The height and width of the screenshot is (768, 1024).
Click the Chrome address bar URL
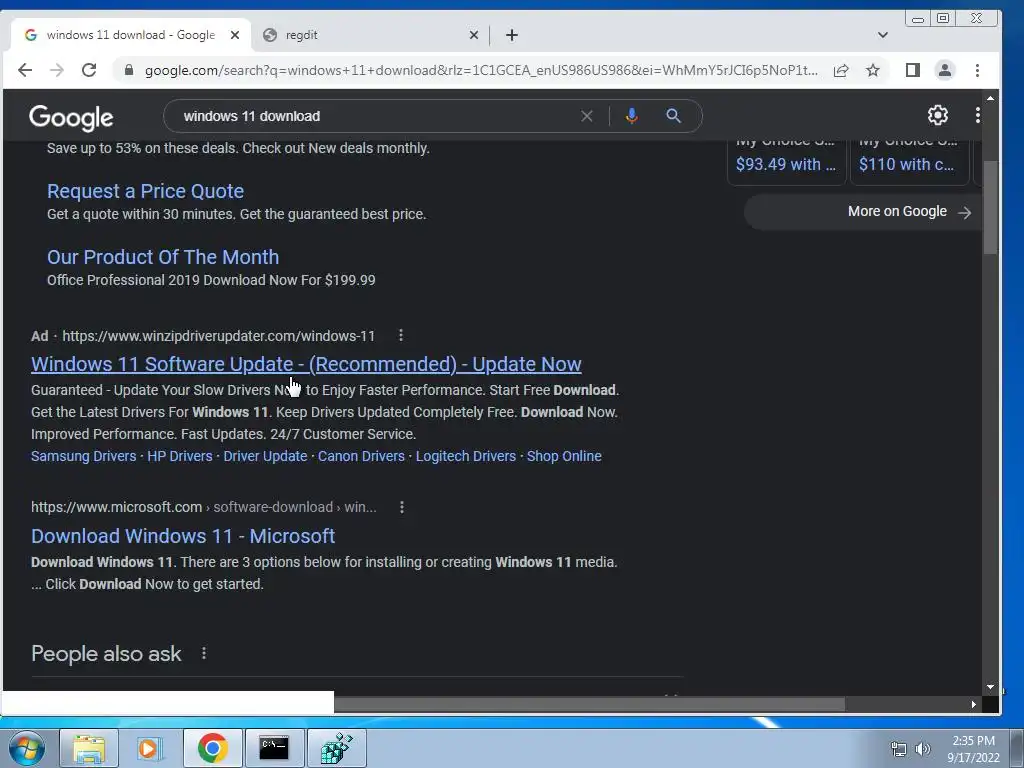[481, 70]
